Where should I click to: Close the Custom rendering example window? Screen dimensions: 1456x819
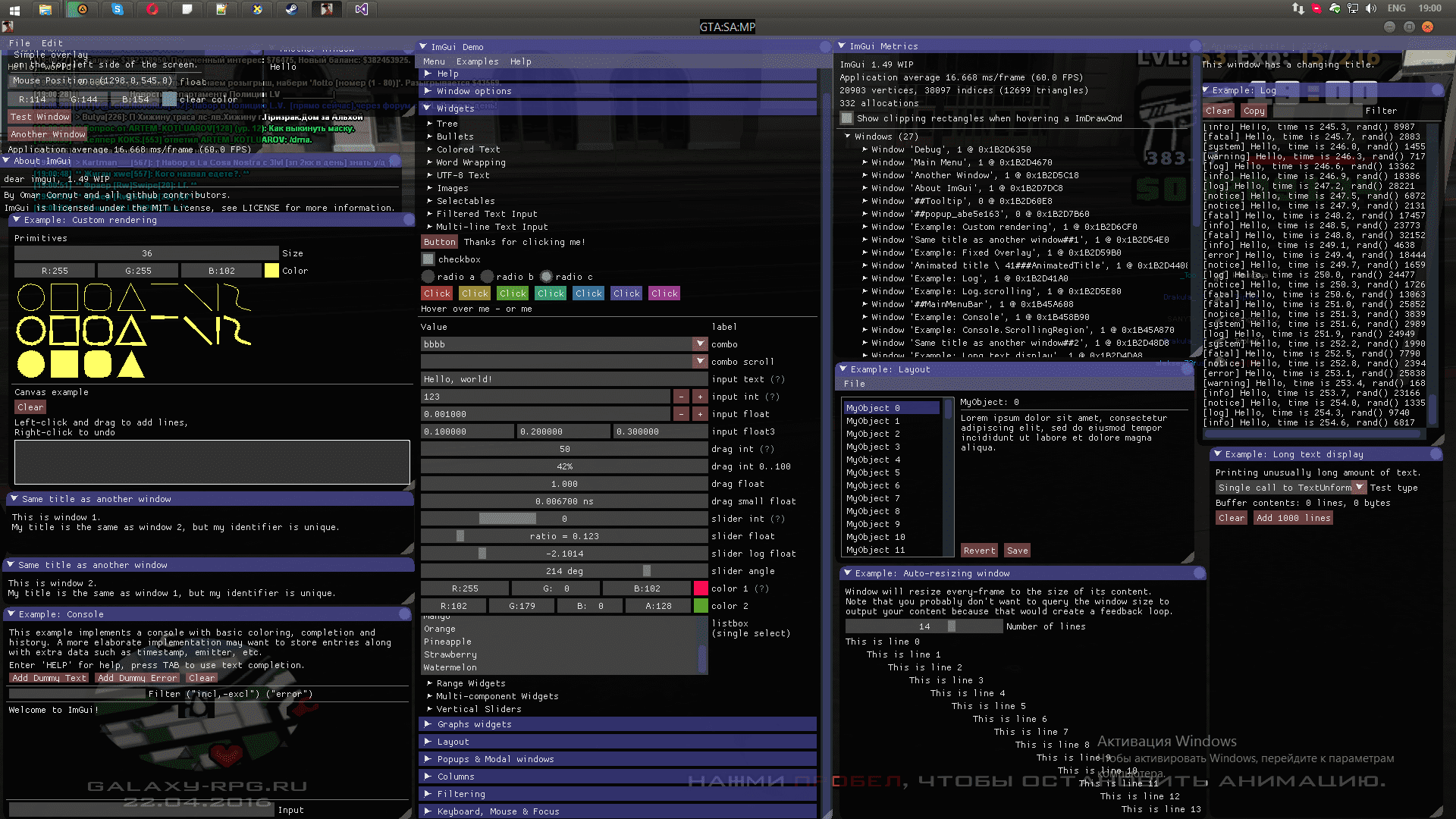(409, 220)
